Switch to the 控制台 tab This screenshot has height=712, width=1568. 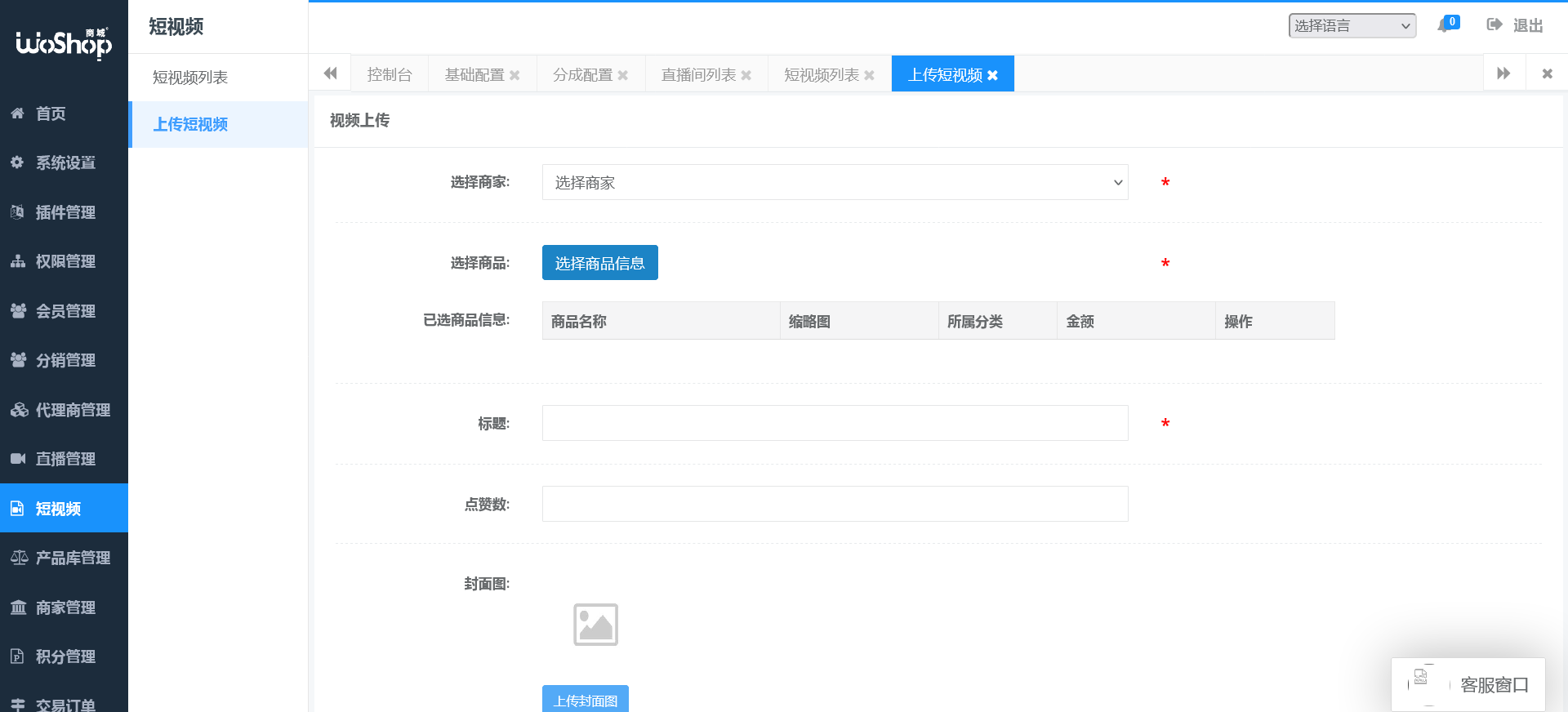click(x=390, y=75)
